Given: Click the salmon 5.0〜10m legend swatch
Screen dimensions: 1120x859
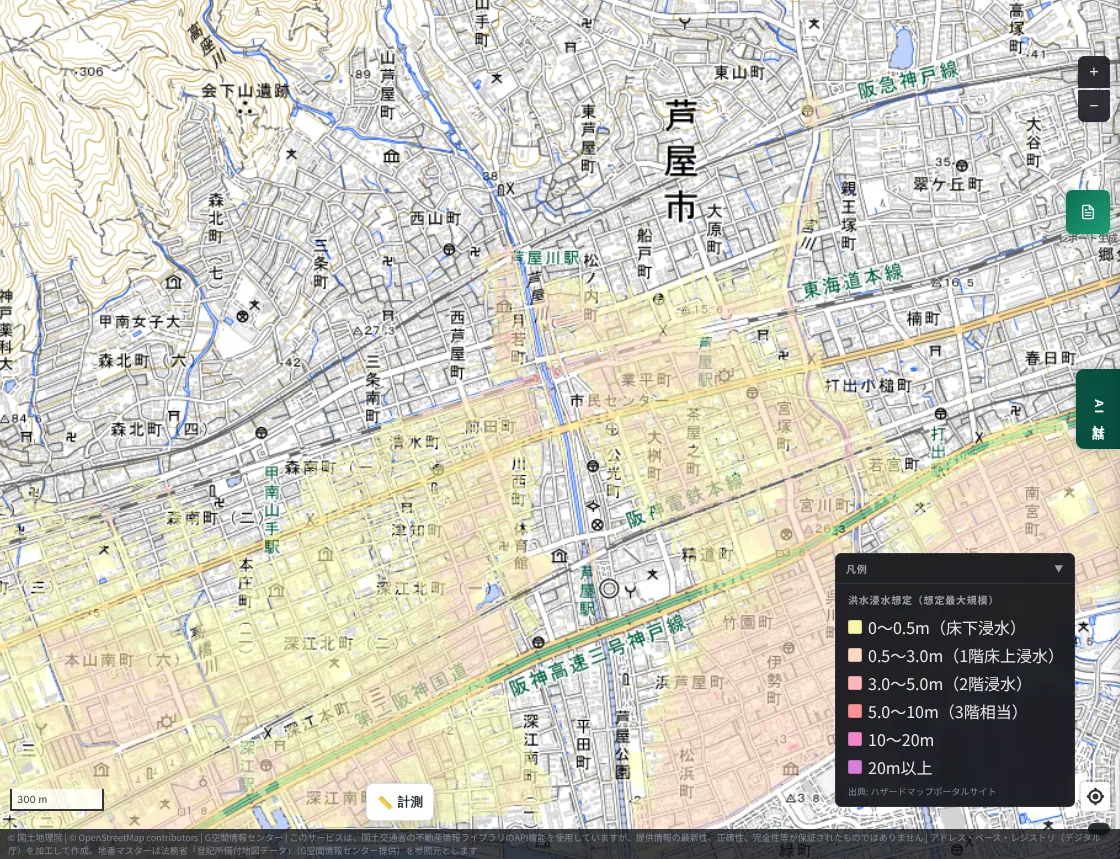Looking at the screenshot, I should (x=854, y=711).
